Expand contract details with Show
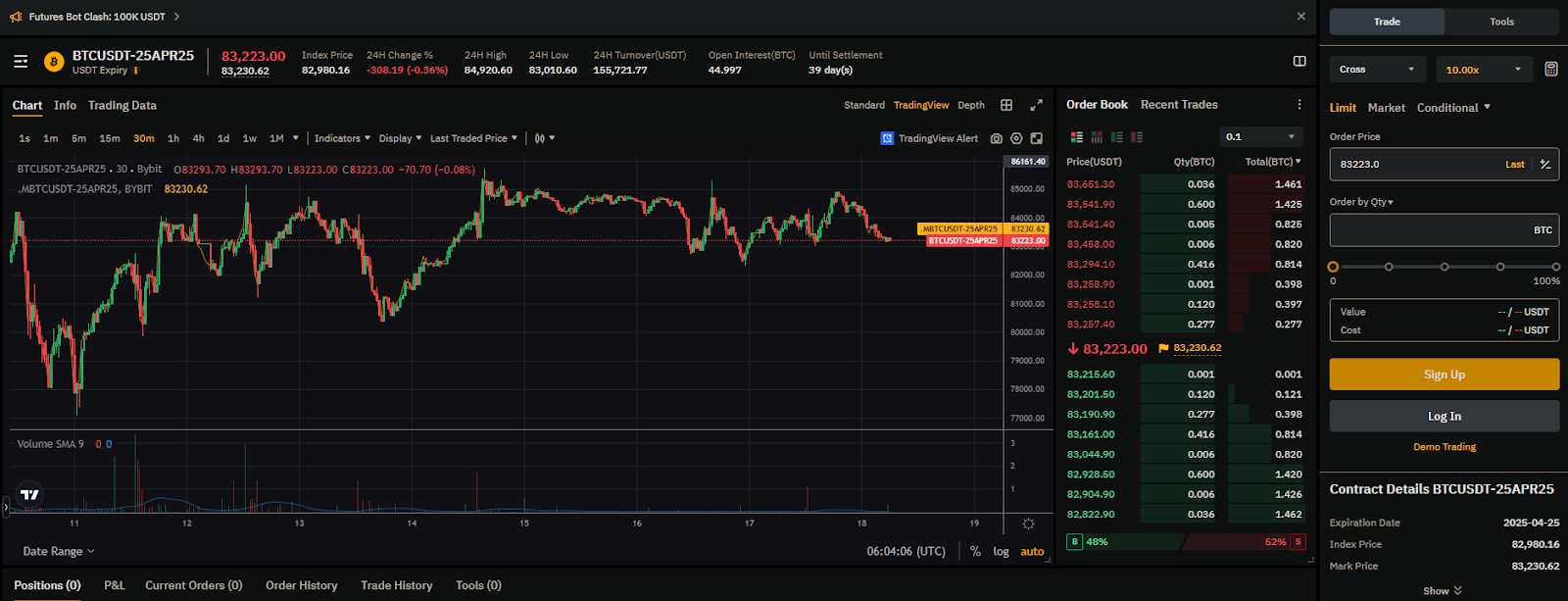Image resolution: width=1568 pixels, height=601 pixels. click(x=1443, y=590)
